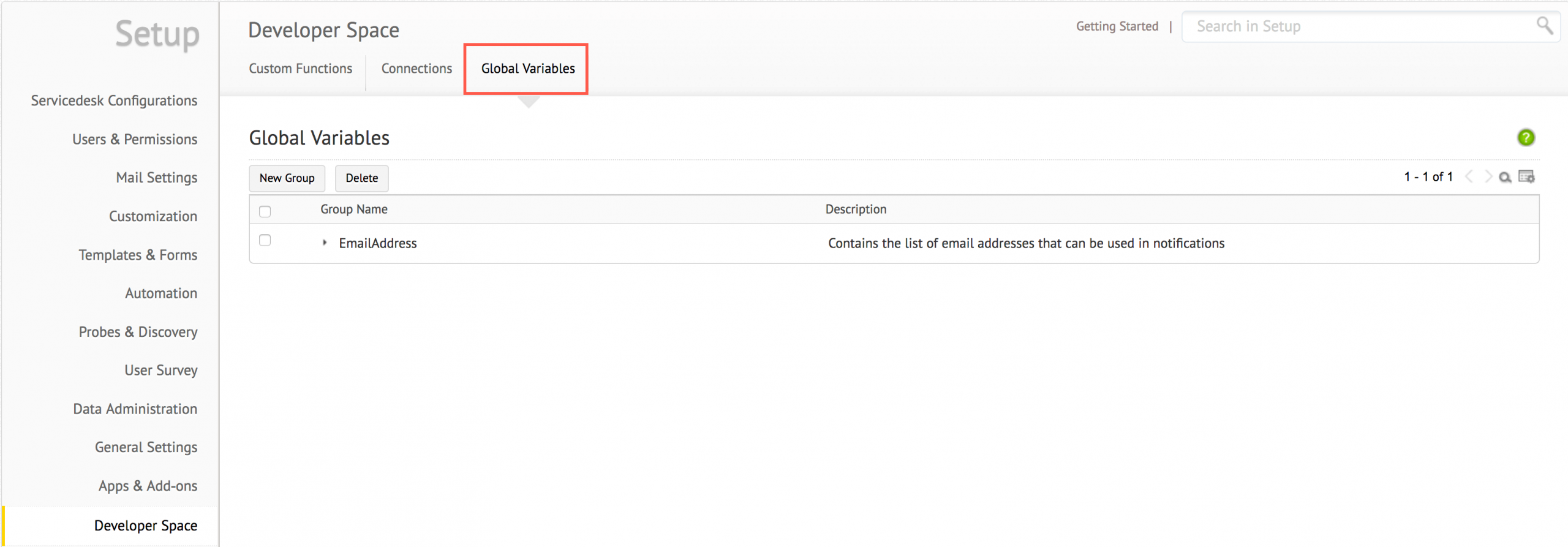This screenshot has width=1568, height=547.
Task: Open the EmailAddress group name
Action: 378,243
